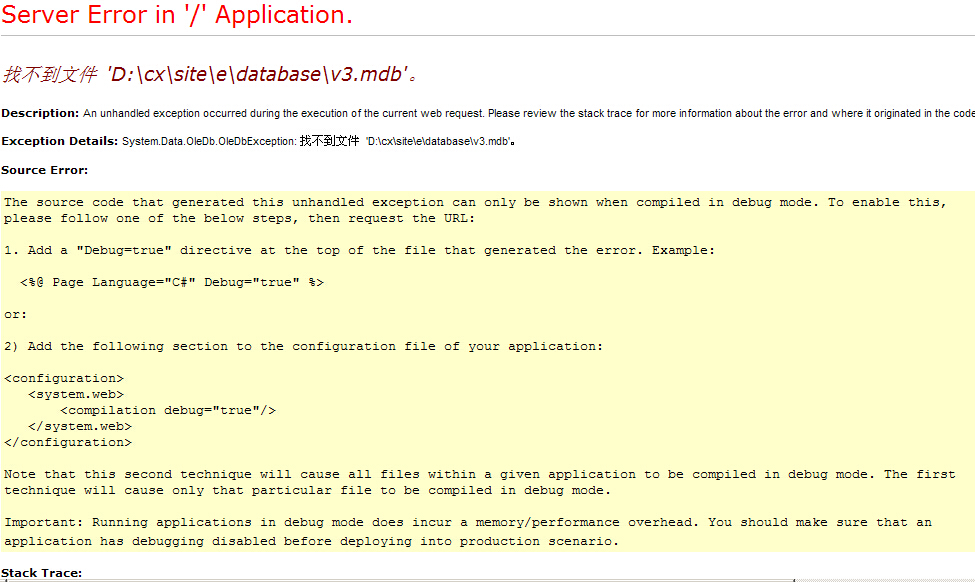
Task: Click the 'The source code that generated' sentence
Action: click(474, 210)
